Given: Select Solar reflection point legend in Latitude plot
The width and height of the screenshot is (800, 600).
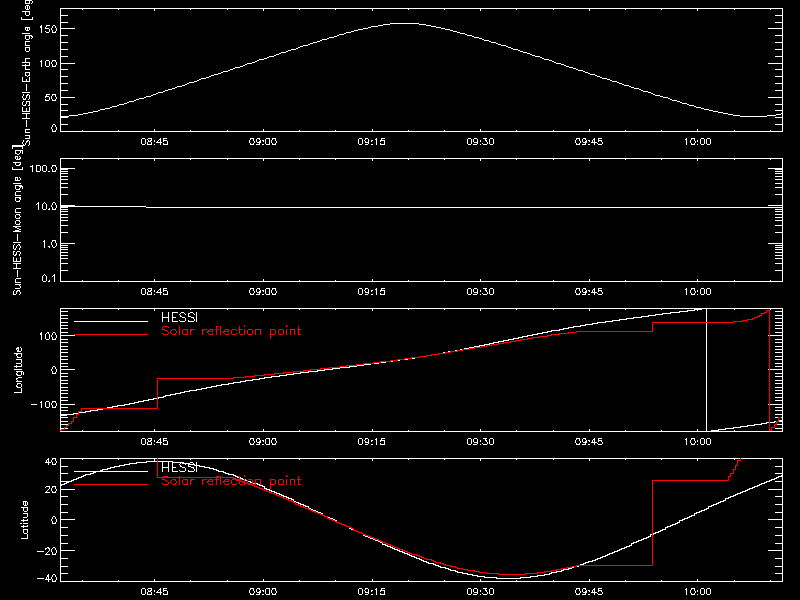Looking at the screenshot, I should coord(231,481).
